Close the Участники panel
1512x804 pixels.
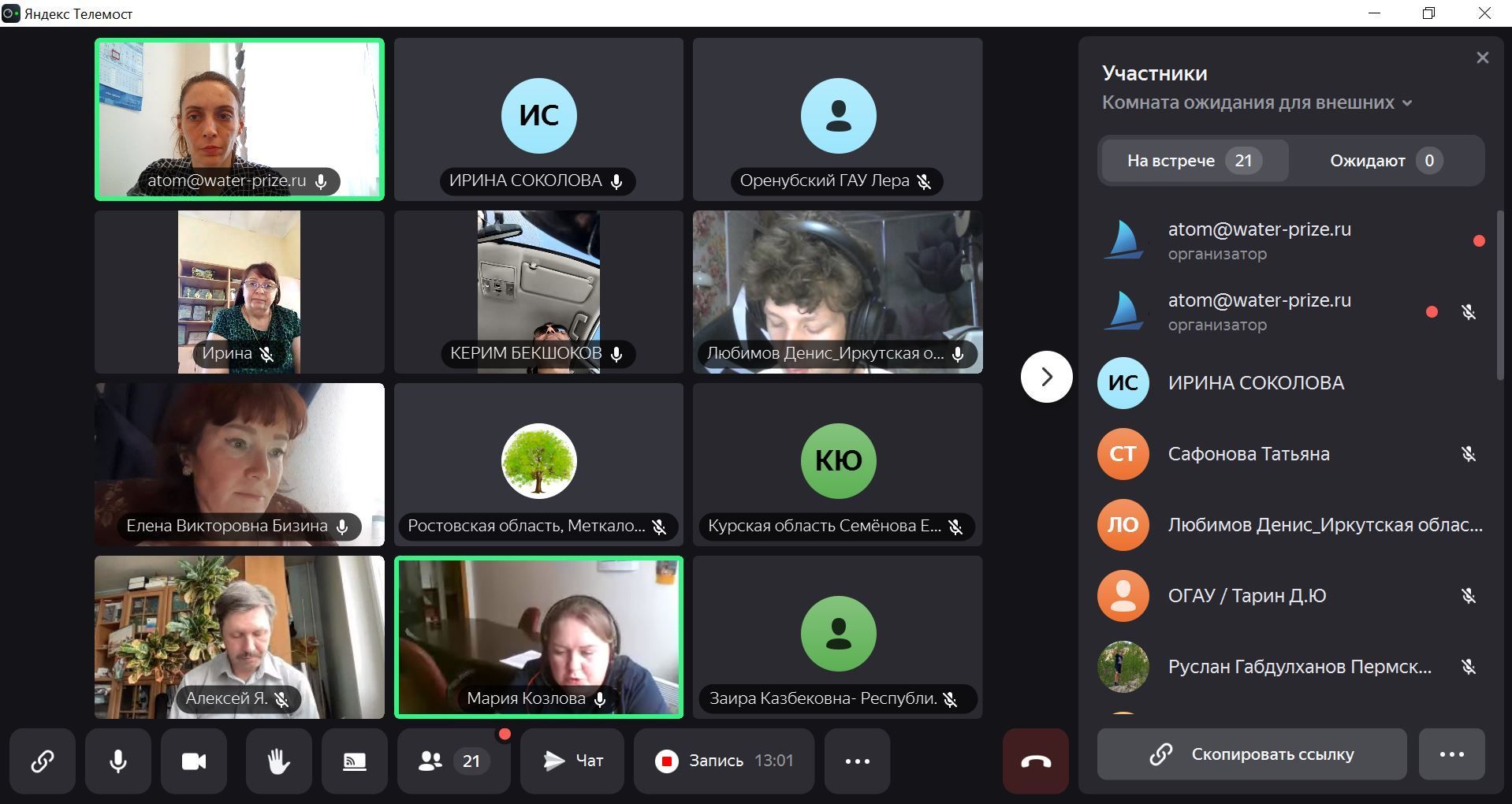point(1482,58)
